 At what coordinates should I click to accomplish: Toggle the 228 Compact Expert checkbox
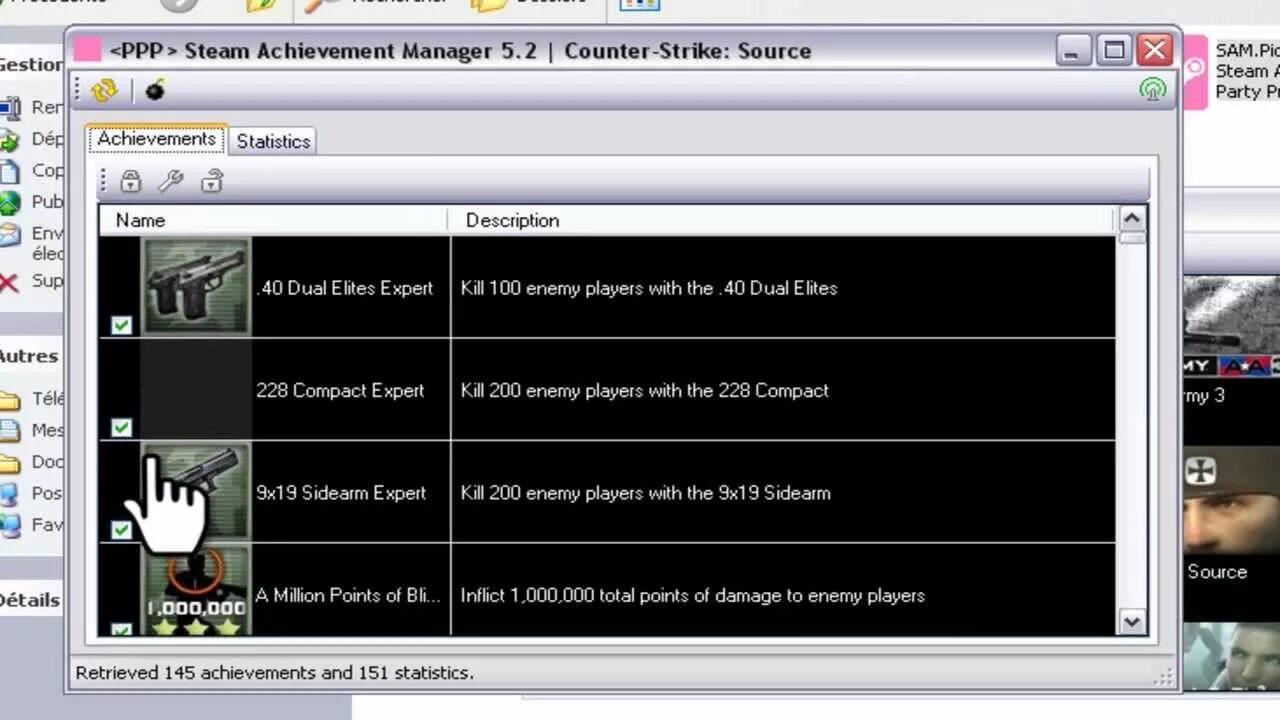coord(121,427)
